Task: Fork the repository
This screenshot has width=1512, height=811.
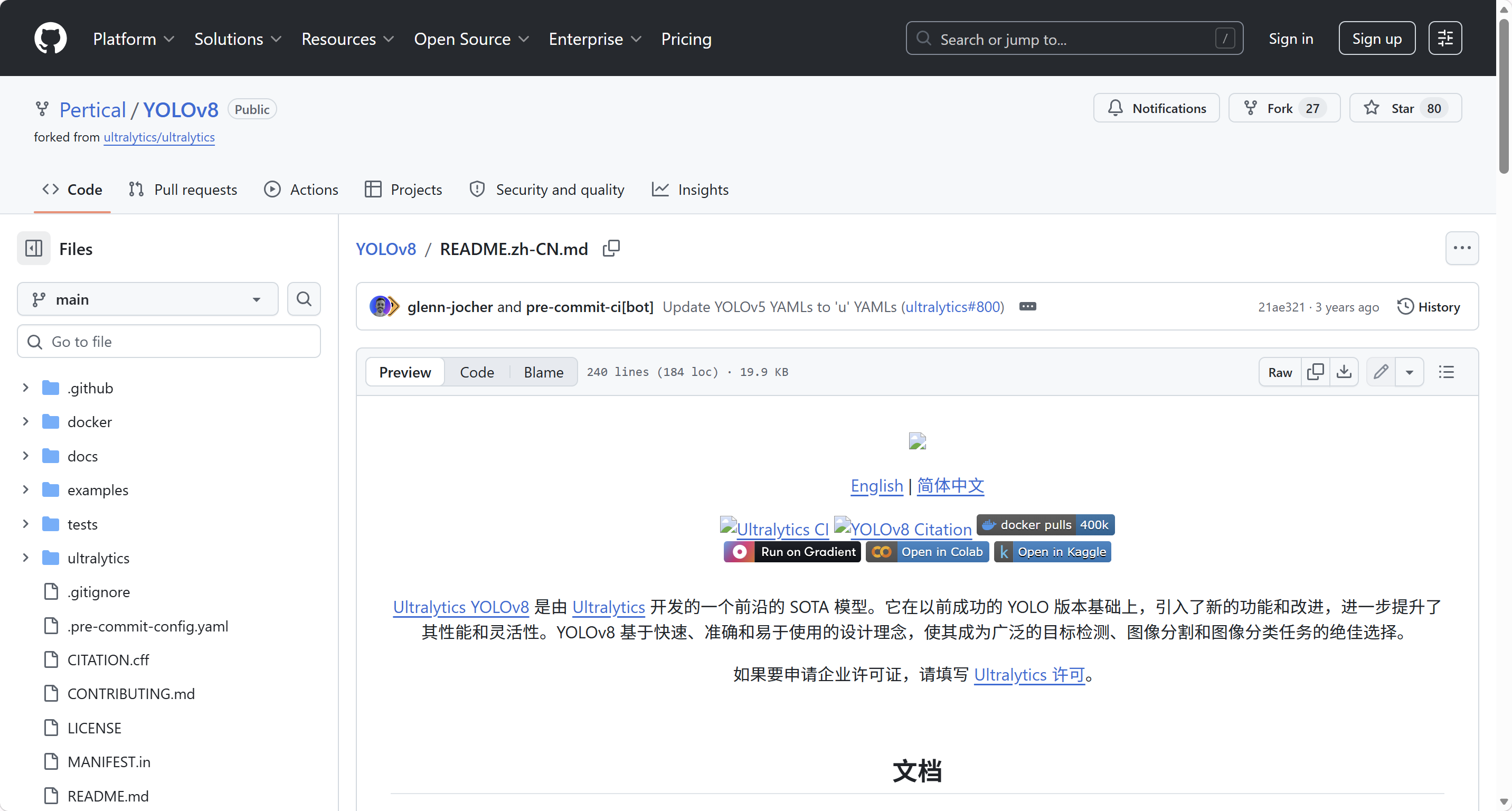Action: point(1284,109)
